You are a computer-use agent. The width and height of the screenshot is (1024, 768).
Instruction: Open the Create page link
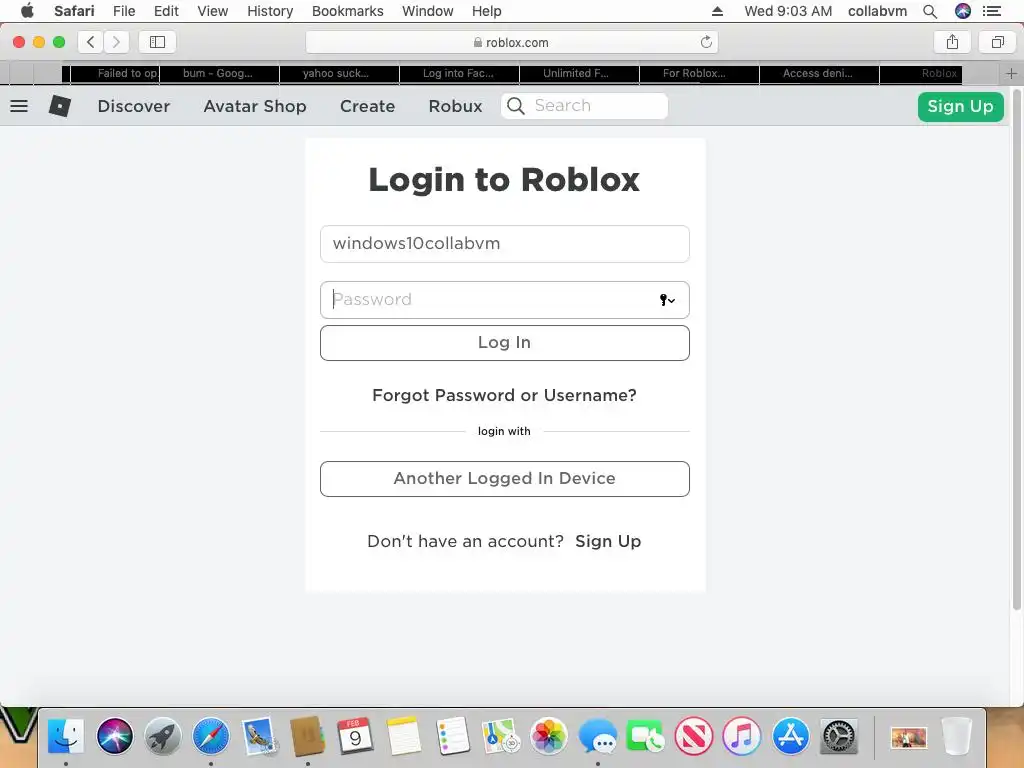[367, 106]
